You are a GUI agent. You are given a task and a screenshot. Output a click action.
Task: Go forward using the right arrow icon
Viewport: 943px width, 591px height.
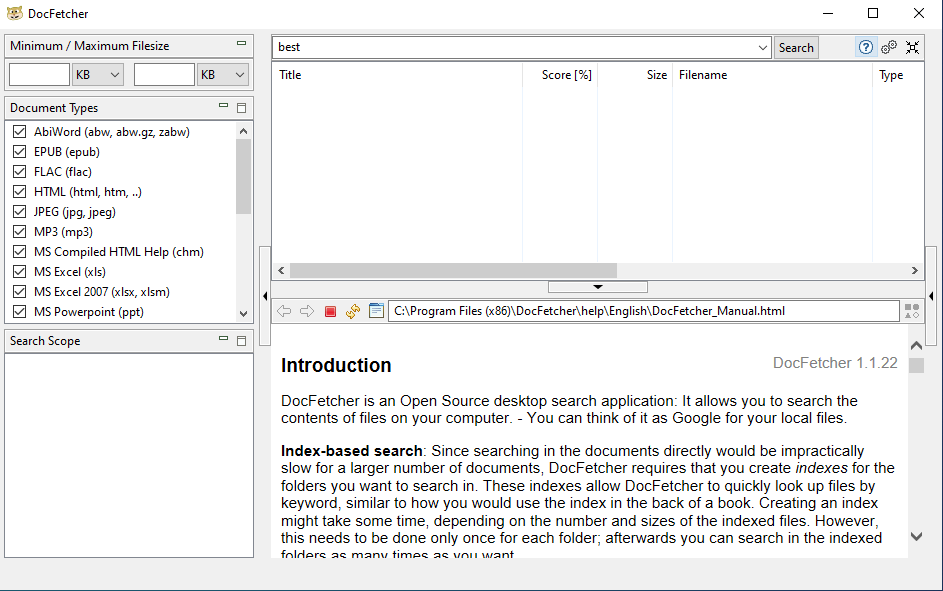(307, 311)
